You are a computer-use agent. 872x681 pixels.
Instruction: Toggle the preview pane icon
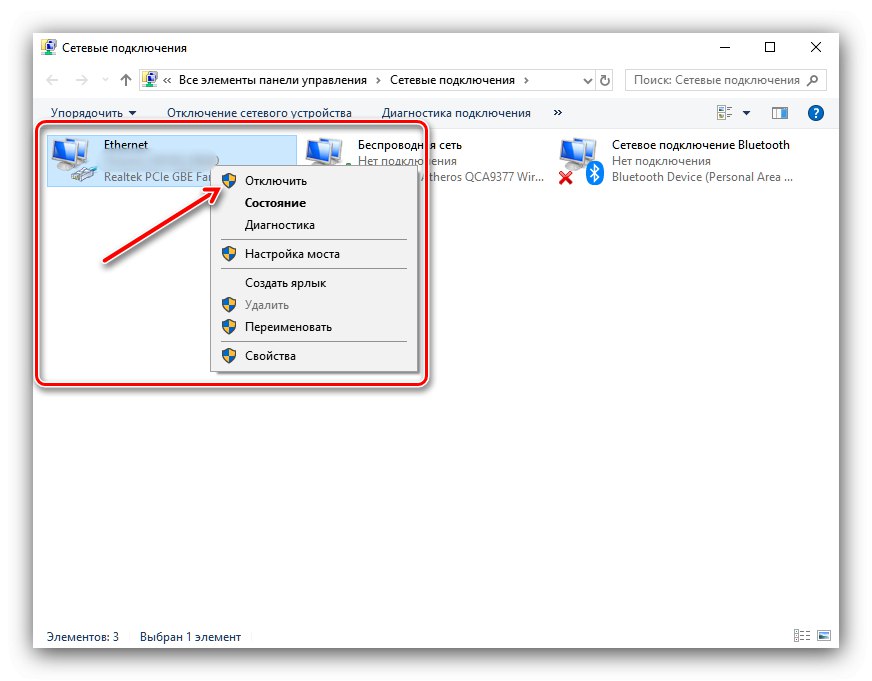(x=780, y=113)
